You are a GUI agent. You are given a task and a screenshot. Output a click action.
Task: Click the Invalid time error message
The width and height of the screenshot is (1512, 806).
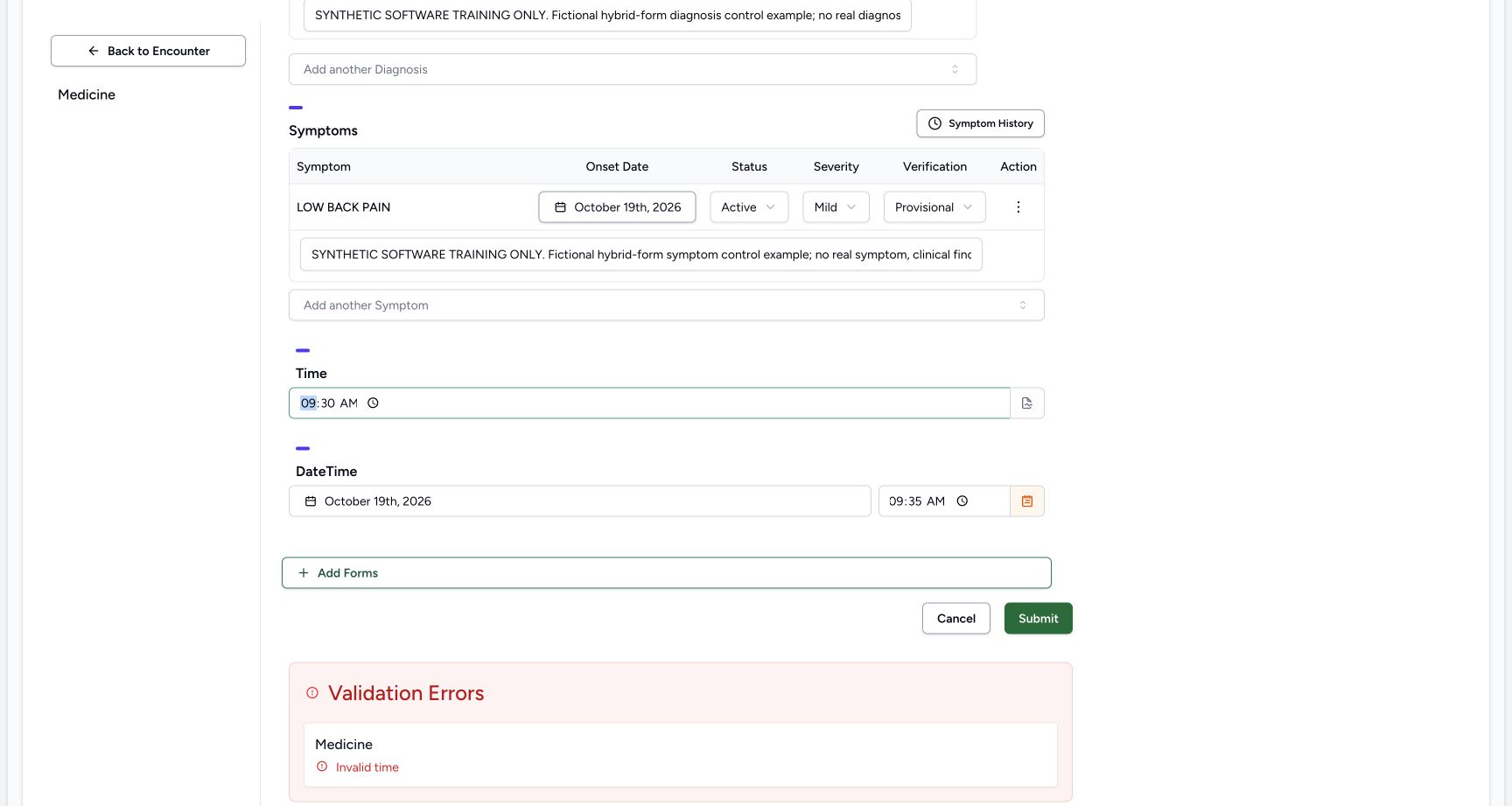367,767
